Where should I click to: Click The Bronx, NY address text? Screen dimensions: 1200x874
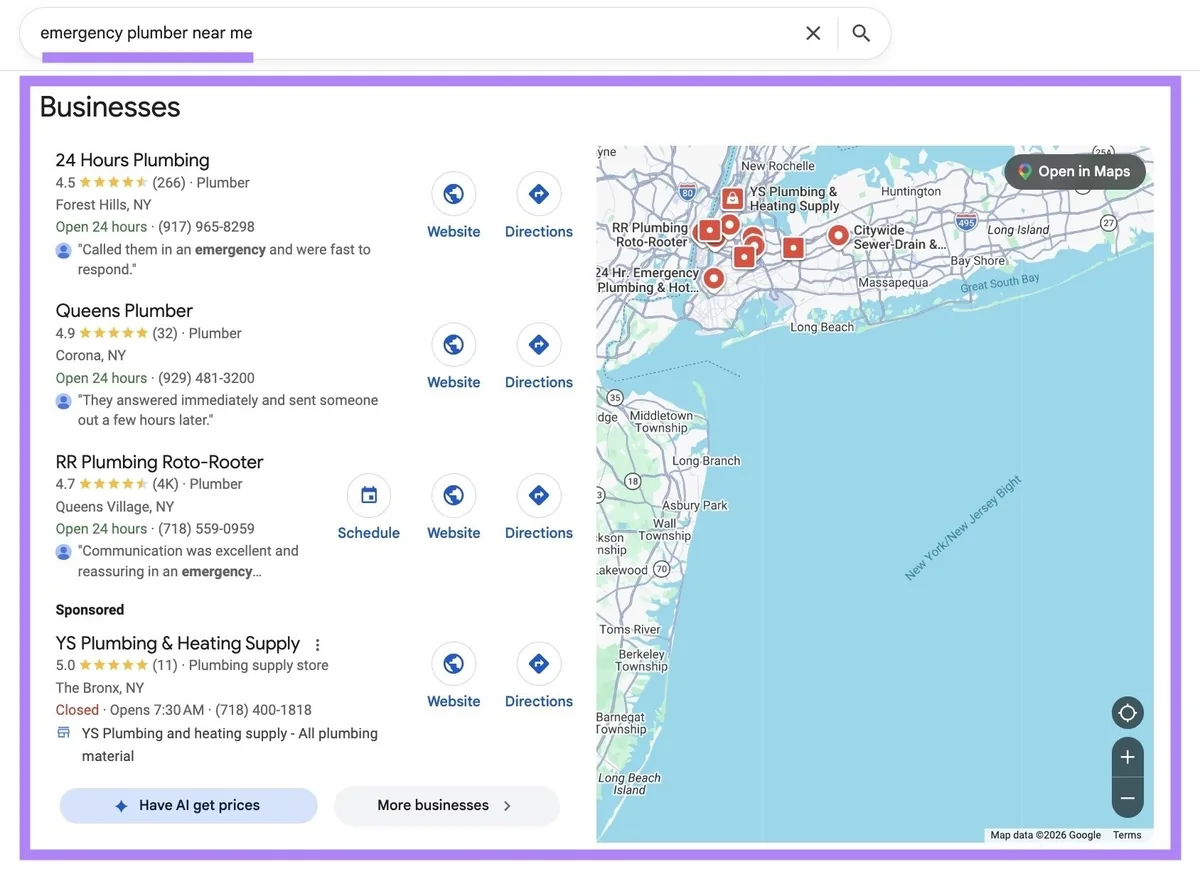click(x=100, y=688)
